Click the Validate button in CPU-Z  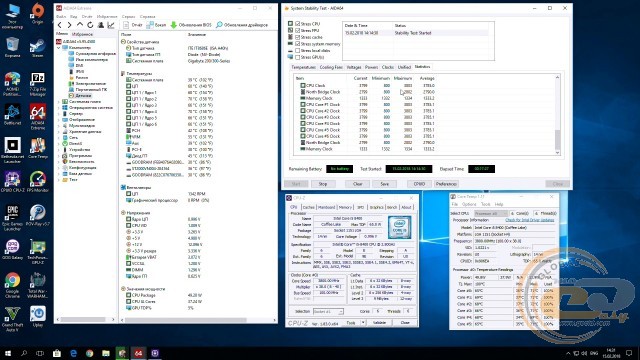coord(380,323)
